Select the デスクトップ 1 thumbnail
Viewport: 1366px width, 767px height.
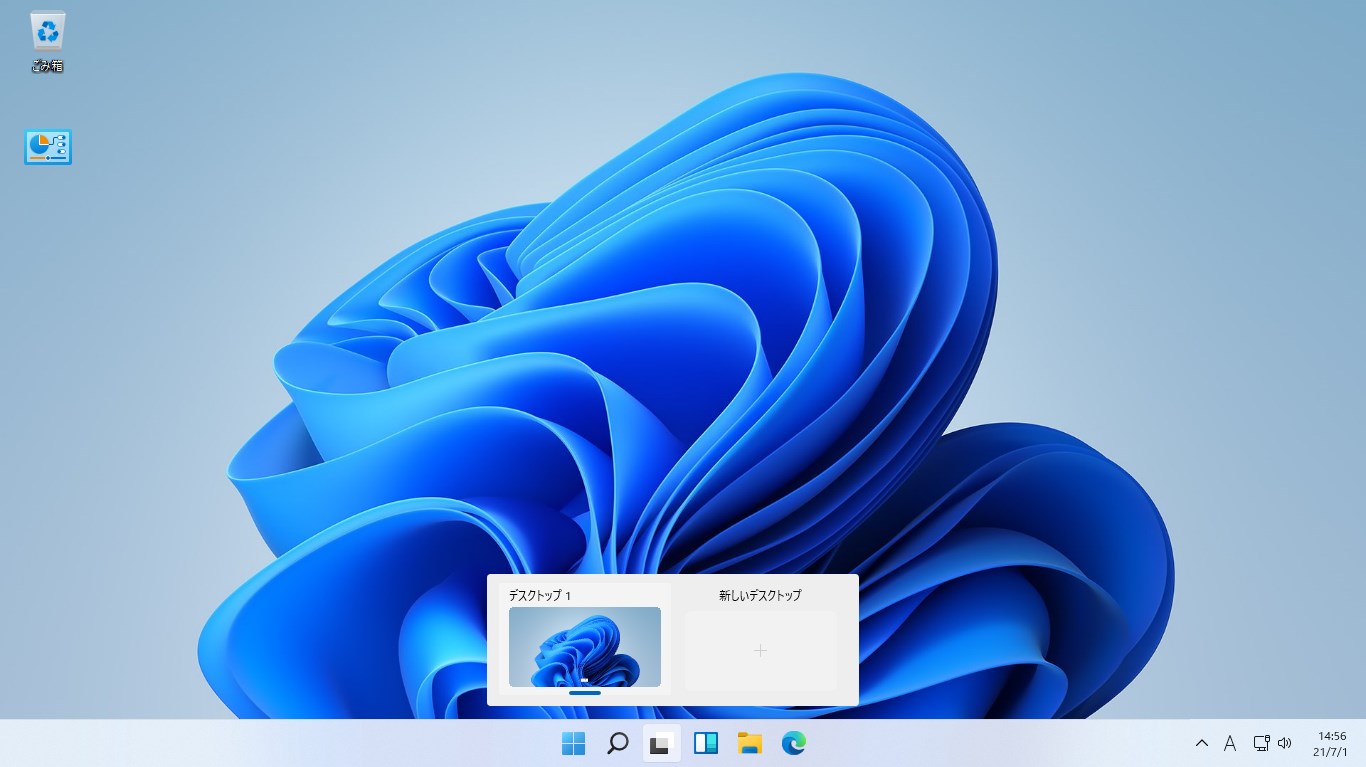pos(585,647)
